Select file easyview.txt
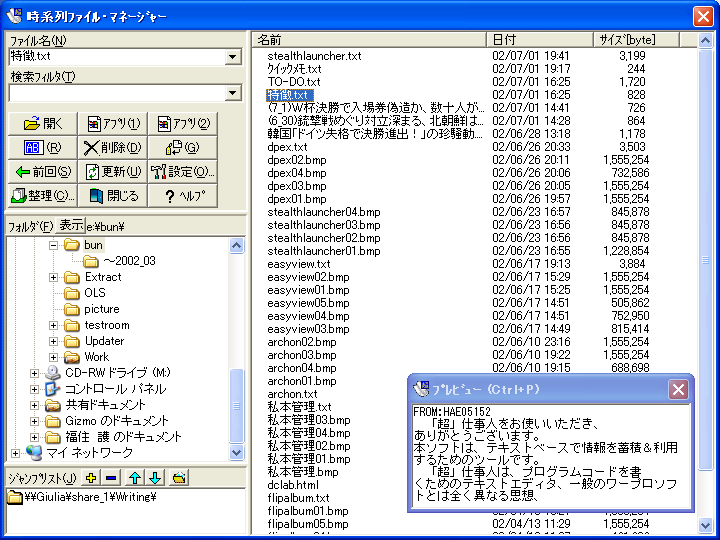Viewport: 720px width, 540px height. point(299,264)
